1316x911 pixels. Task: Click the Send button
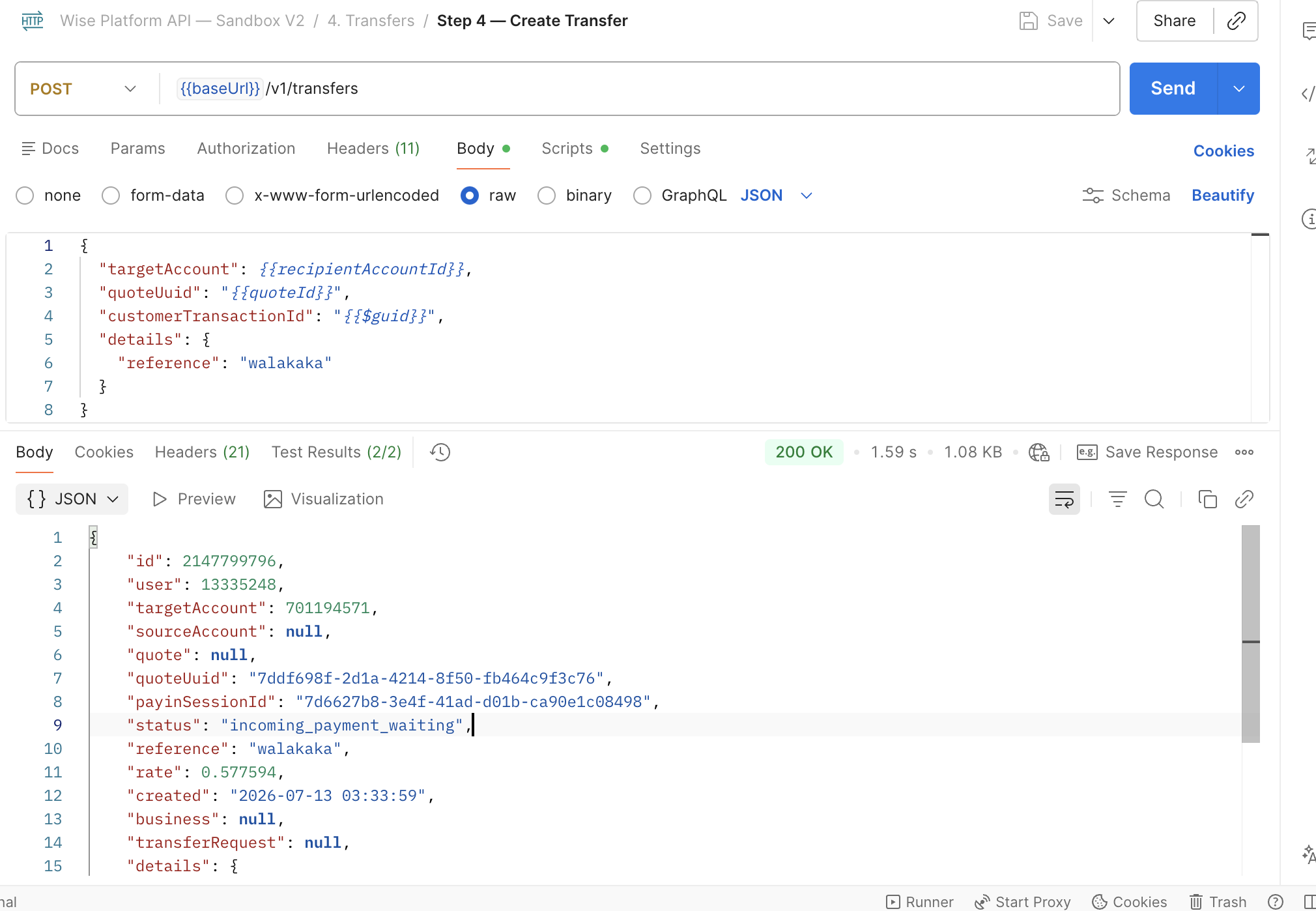point(1173,89)
